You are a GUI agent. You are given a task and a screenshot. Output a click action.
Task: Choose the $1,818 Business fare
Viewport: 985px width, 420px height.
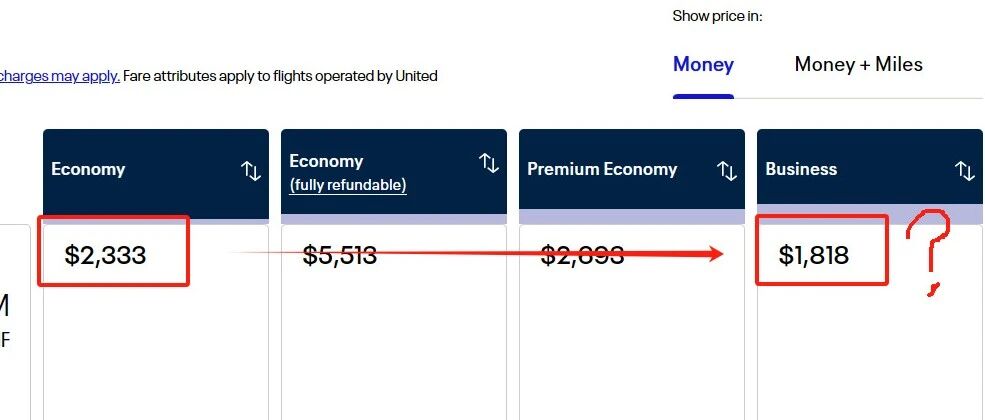pos(814,256)
